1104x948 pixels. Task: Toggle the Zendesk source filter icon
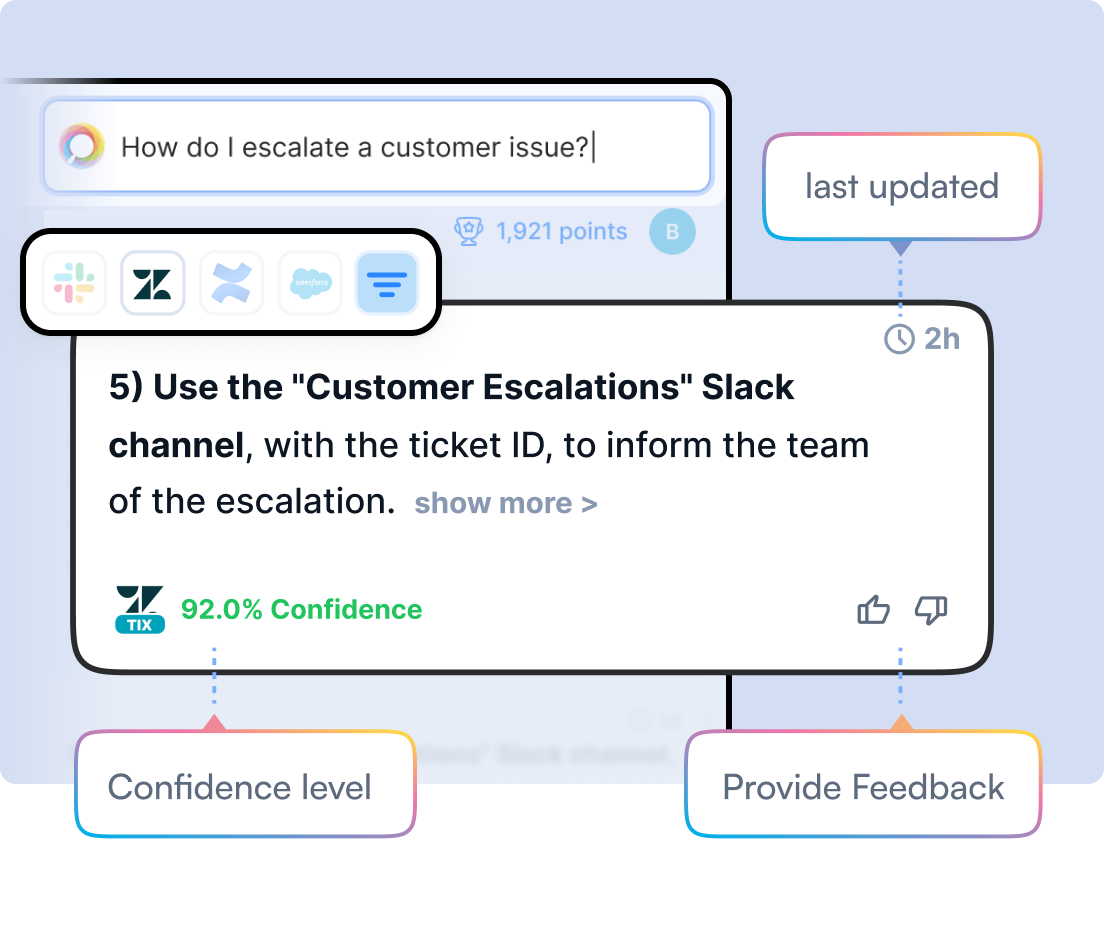[x=153, y=283]
